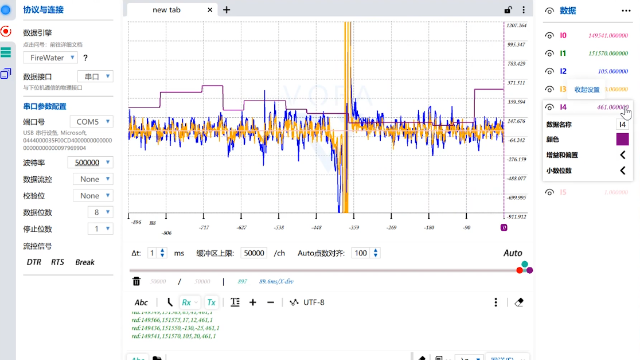Image resolution: width=640 pixels, height=360 pixels.
Task: Toggle the Tx transmit display
Action: tap(211, 302)
